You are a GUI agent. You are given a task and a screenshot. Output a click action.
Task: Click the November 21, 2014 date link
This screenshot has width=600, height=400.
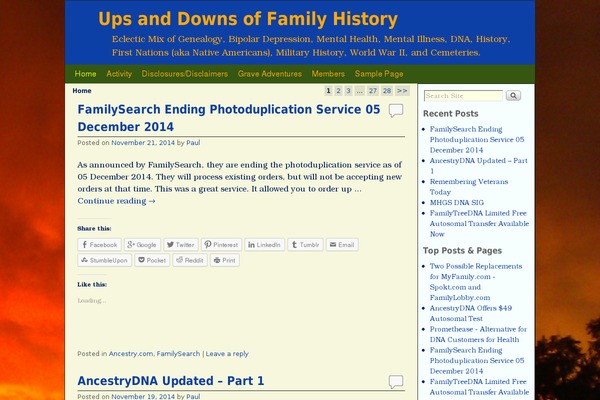click(143, 143)
